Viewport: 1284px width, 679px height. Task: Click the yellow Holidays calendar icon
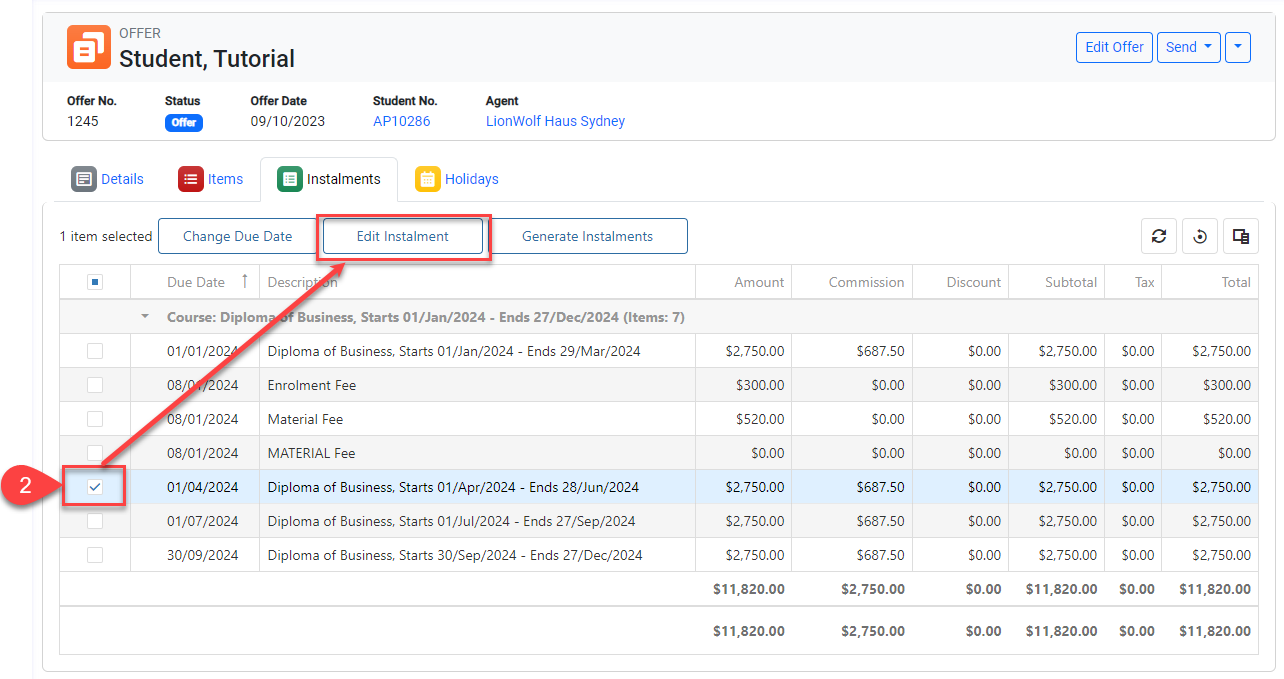(427, 179)
